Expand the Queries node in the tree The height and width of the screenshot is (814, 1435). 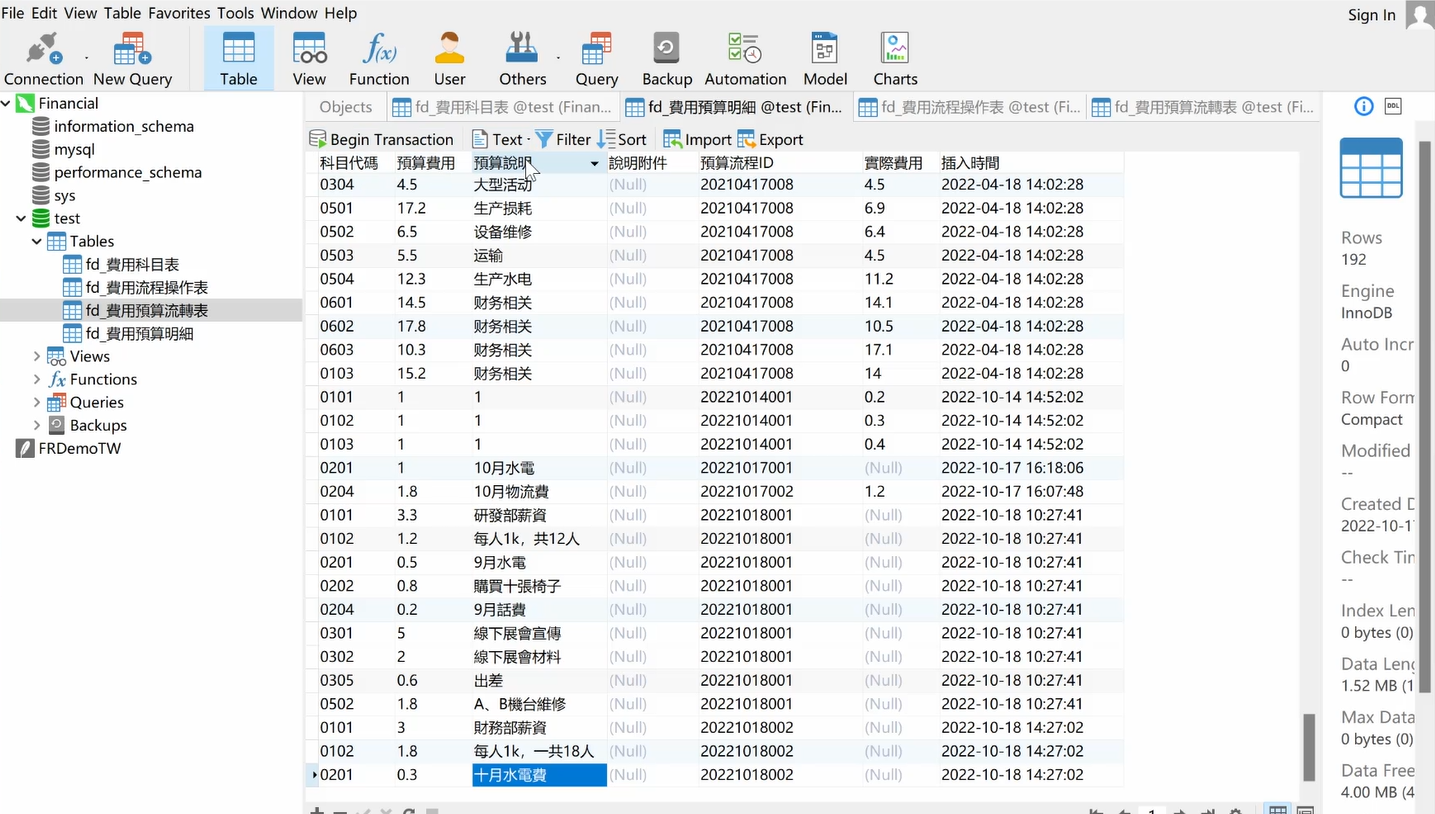click(37, 402)
